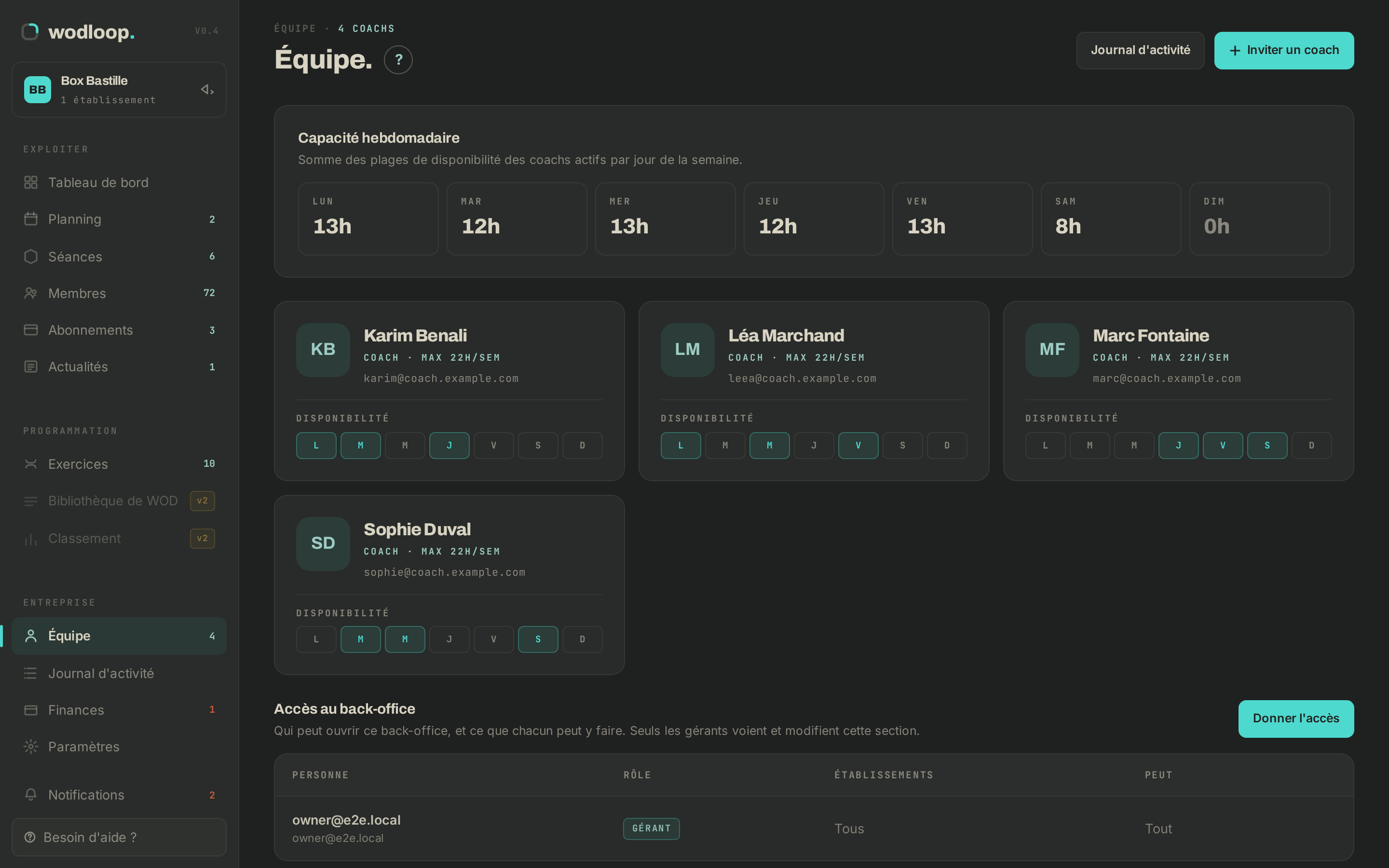Open Tableau de bord from sidebar

pos(119,183)
